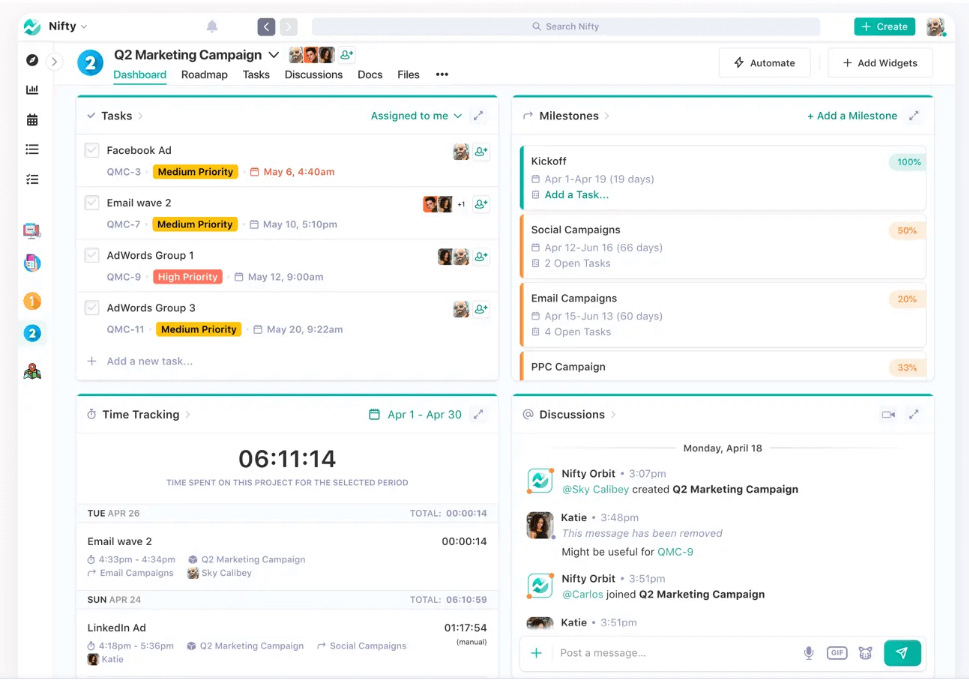Open the more tabs ellipsis menu
969x684 pixels.
point(442,75)
